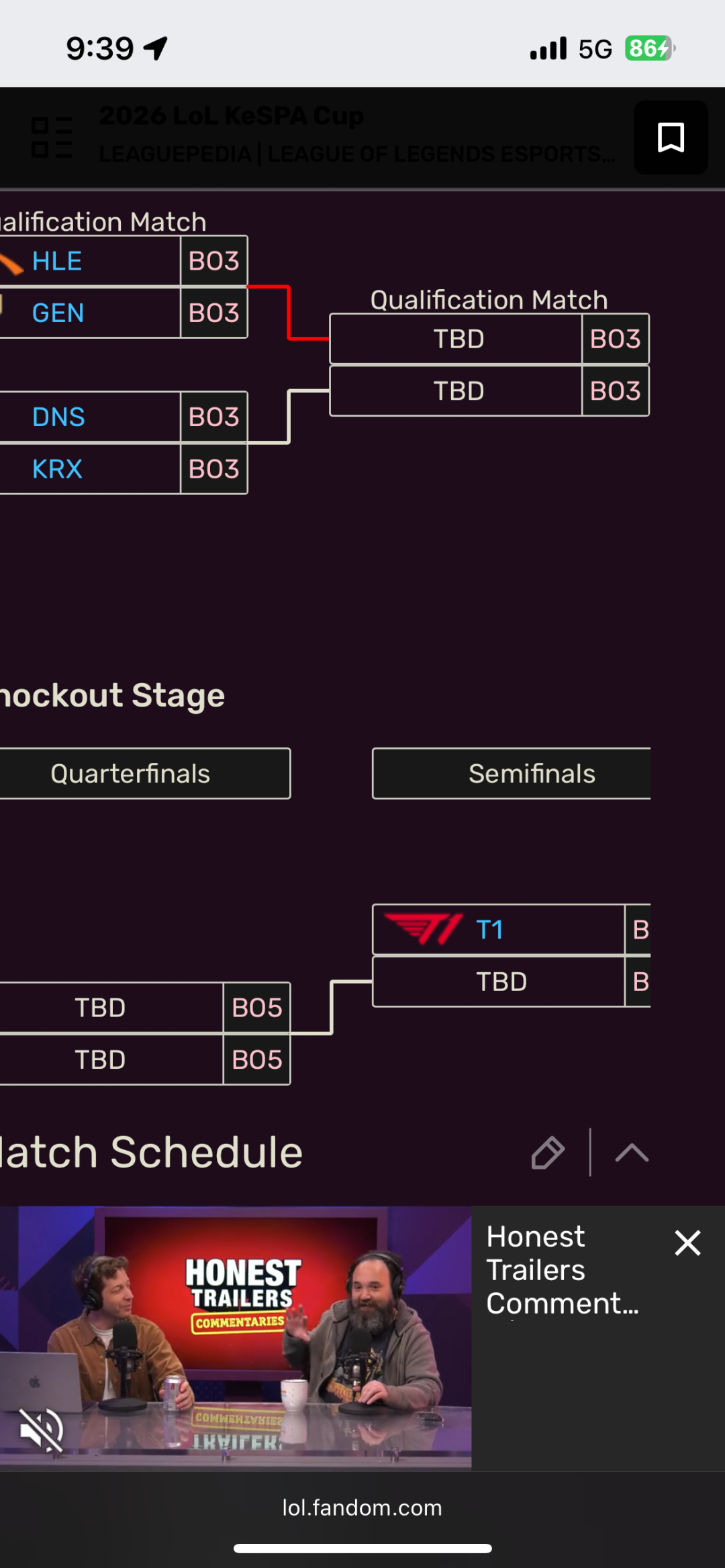Unmute the Honest Trailers video
Screen dimensions: 725x1568
coord(41,1430)
